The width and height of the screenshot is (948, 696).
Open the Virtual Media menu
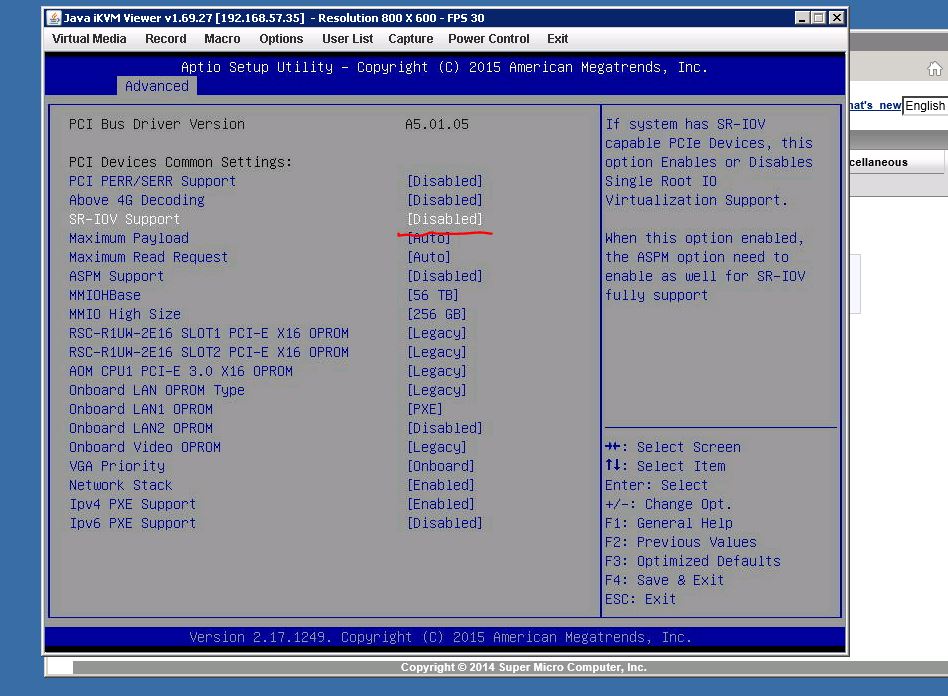pyautogui.click(x=89, y=39)
